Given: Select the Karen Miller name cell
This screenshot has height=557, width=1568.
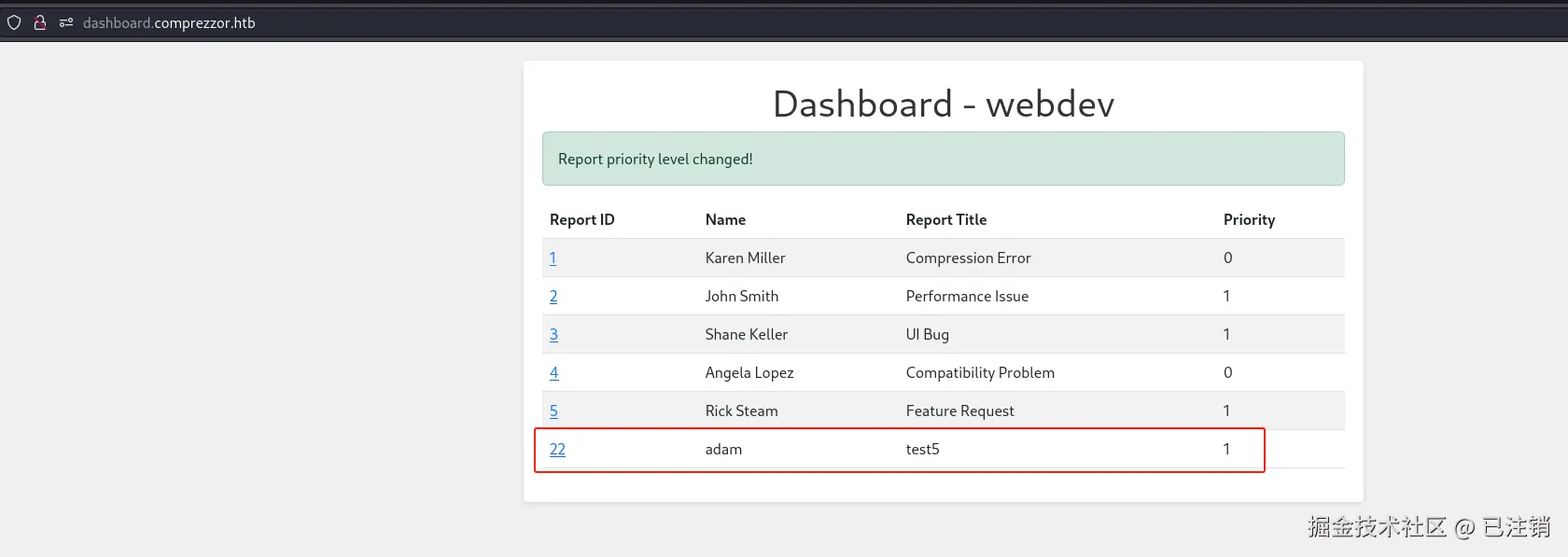Looking at the screenshot, I should pyautogui.click(x=745, y=258).
